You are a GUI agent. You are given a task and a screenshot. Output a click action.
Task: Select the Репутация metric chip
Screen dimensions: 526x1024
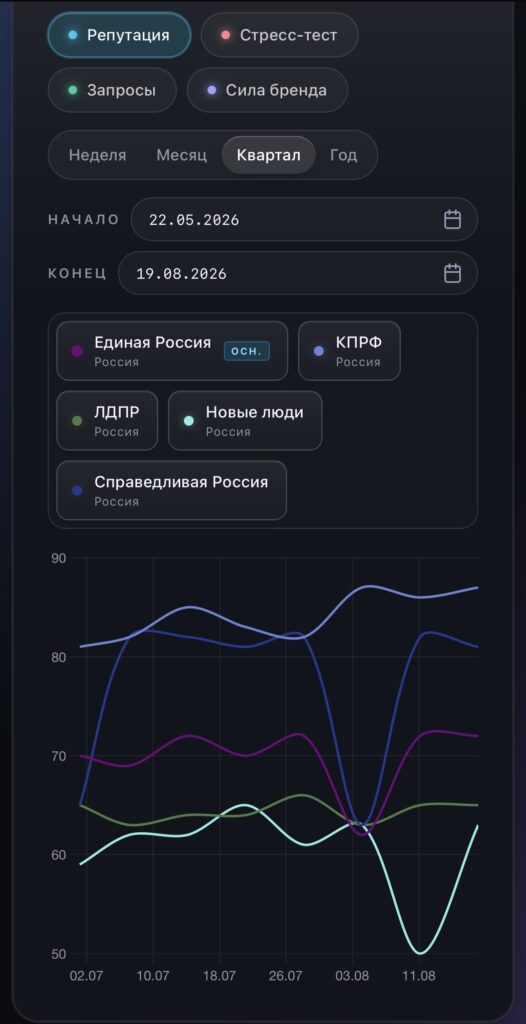[119, 35]
